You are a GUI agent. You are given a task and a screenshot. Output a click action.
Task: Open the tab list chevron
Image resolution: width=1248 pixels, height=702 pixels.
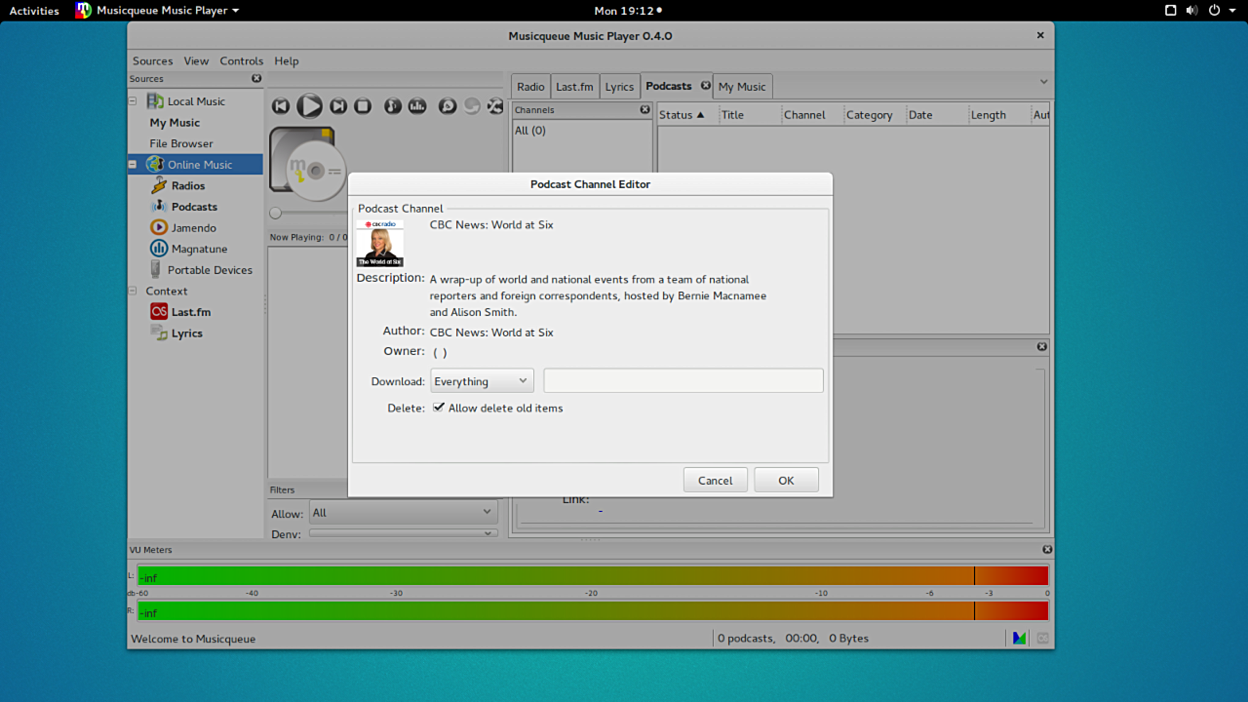[1043, 82]
